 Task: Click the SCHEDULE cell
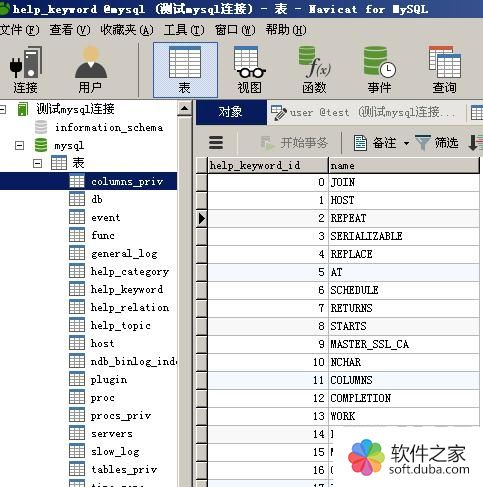(404, 290)
